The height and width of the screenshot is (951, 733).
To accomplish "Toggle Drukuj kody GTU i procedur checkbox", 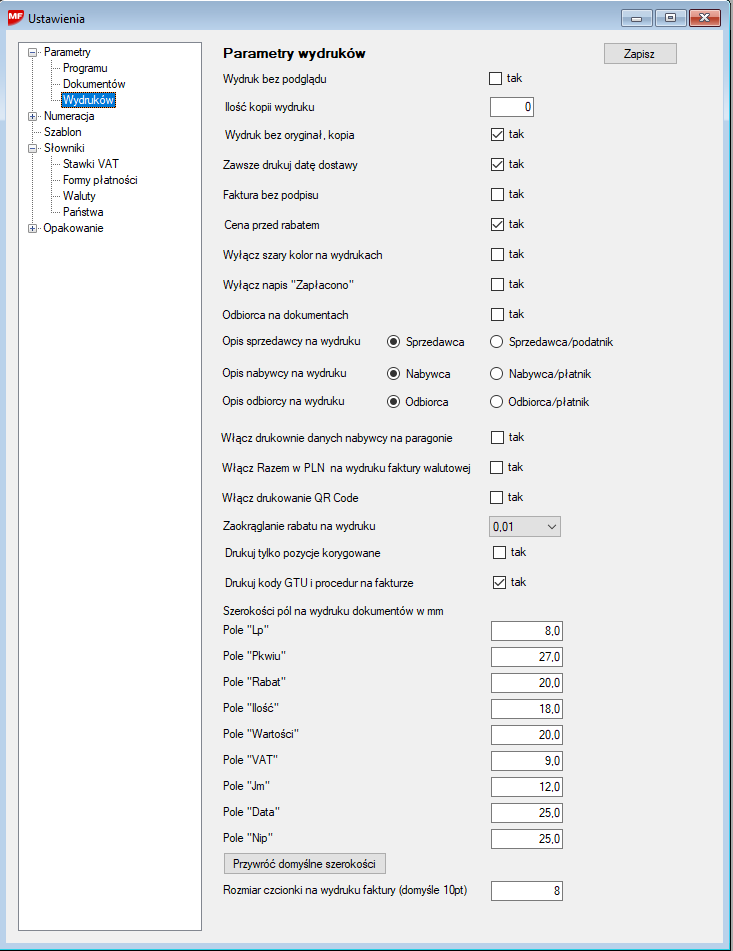I will 500,582.
